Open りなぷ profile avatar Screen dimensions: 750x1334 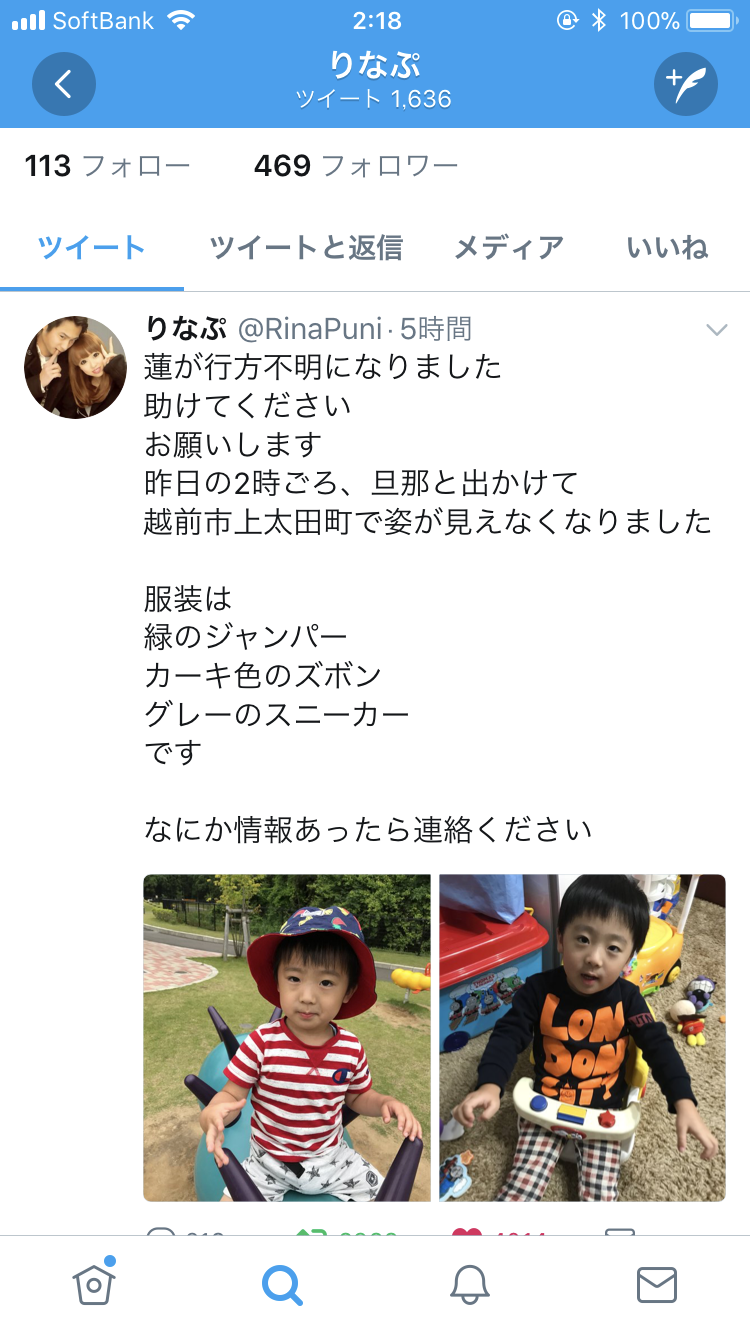(76, 367)
